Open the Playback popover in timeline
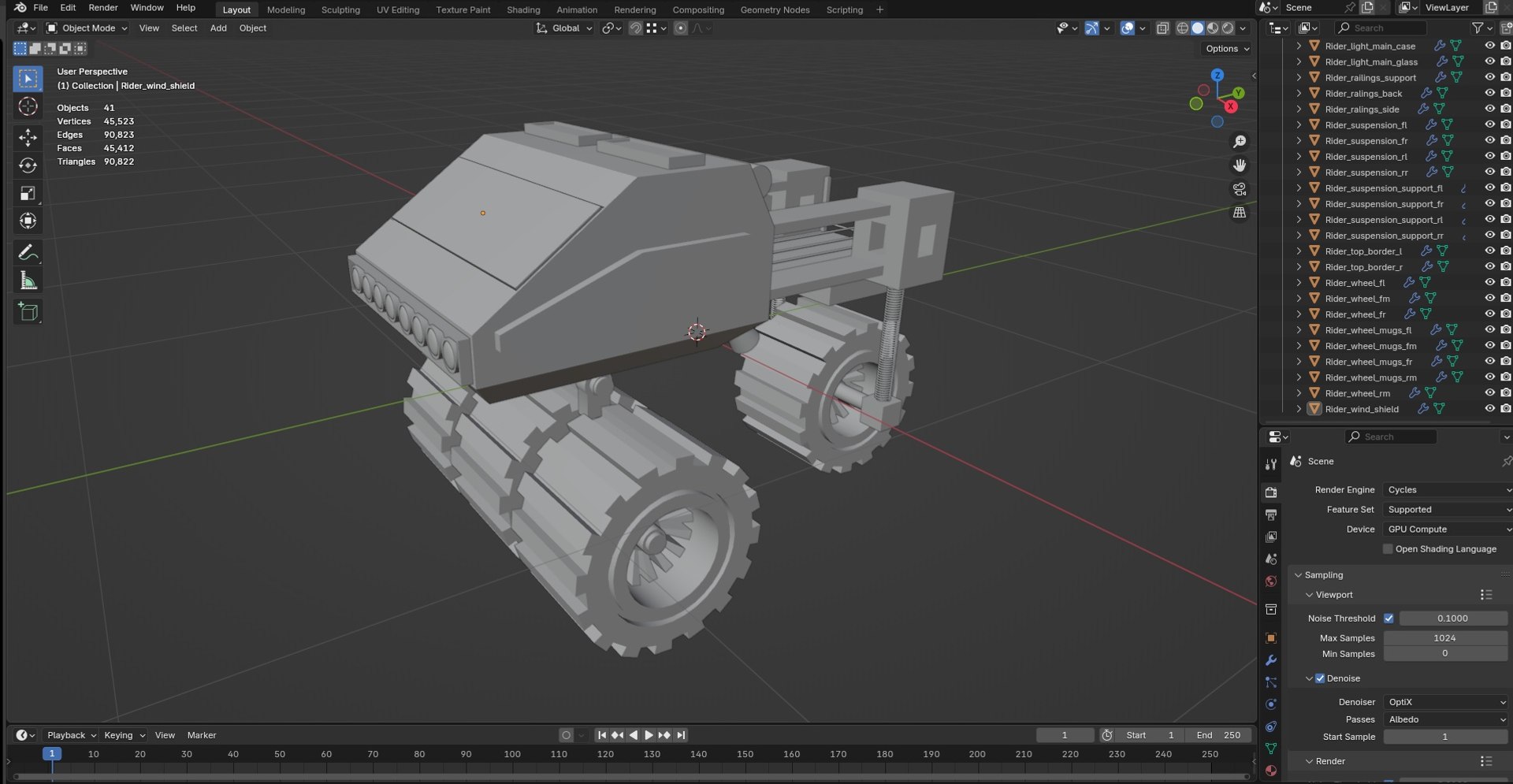The height and width of the screenshot is (784, 1513). [71, 735]
